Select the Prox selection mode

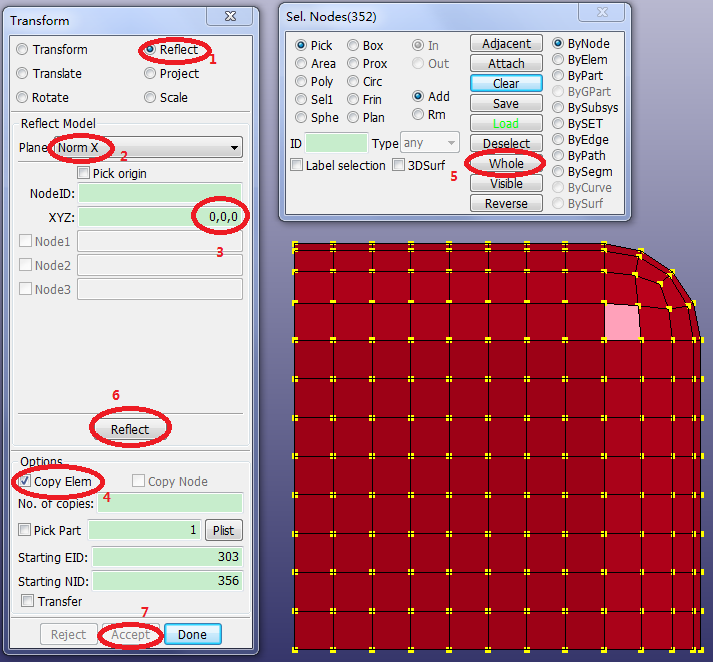tap(353, 63)
